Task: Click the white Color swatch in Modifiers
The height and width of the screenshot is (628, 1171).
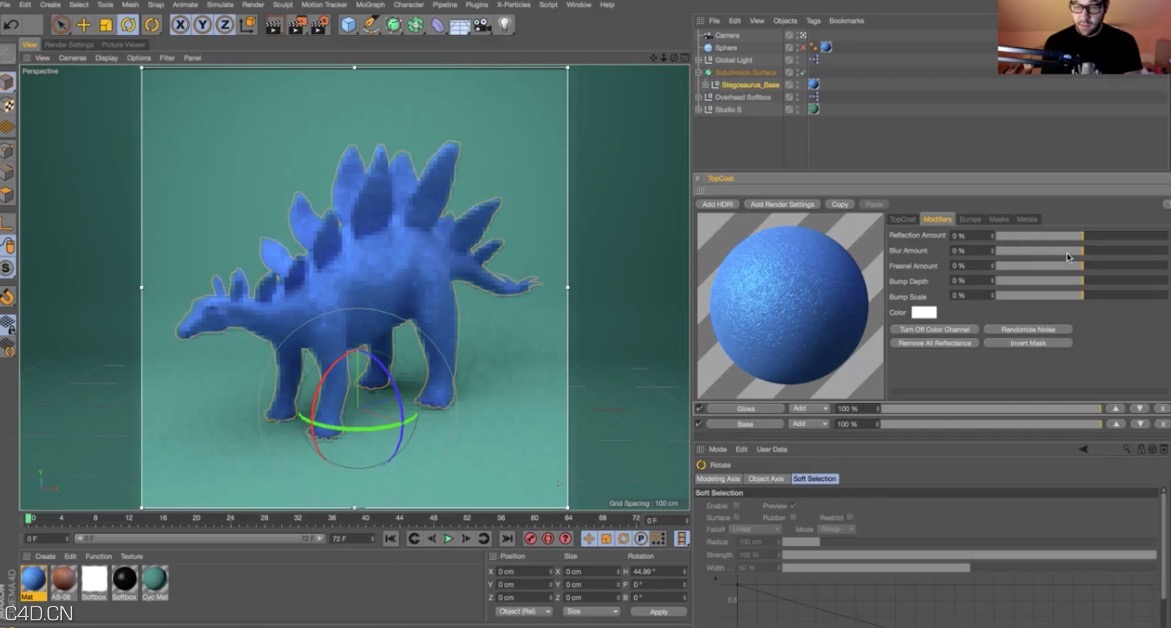Action: (x=924, y=312)
